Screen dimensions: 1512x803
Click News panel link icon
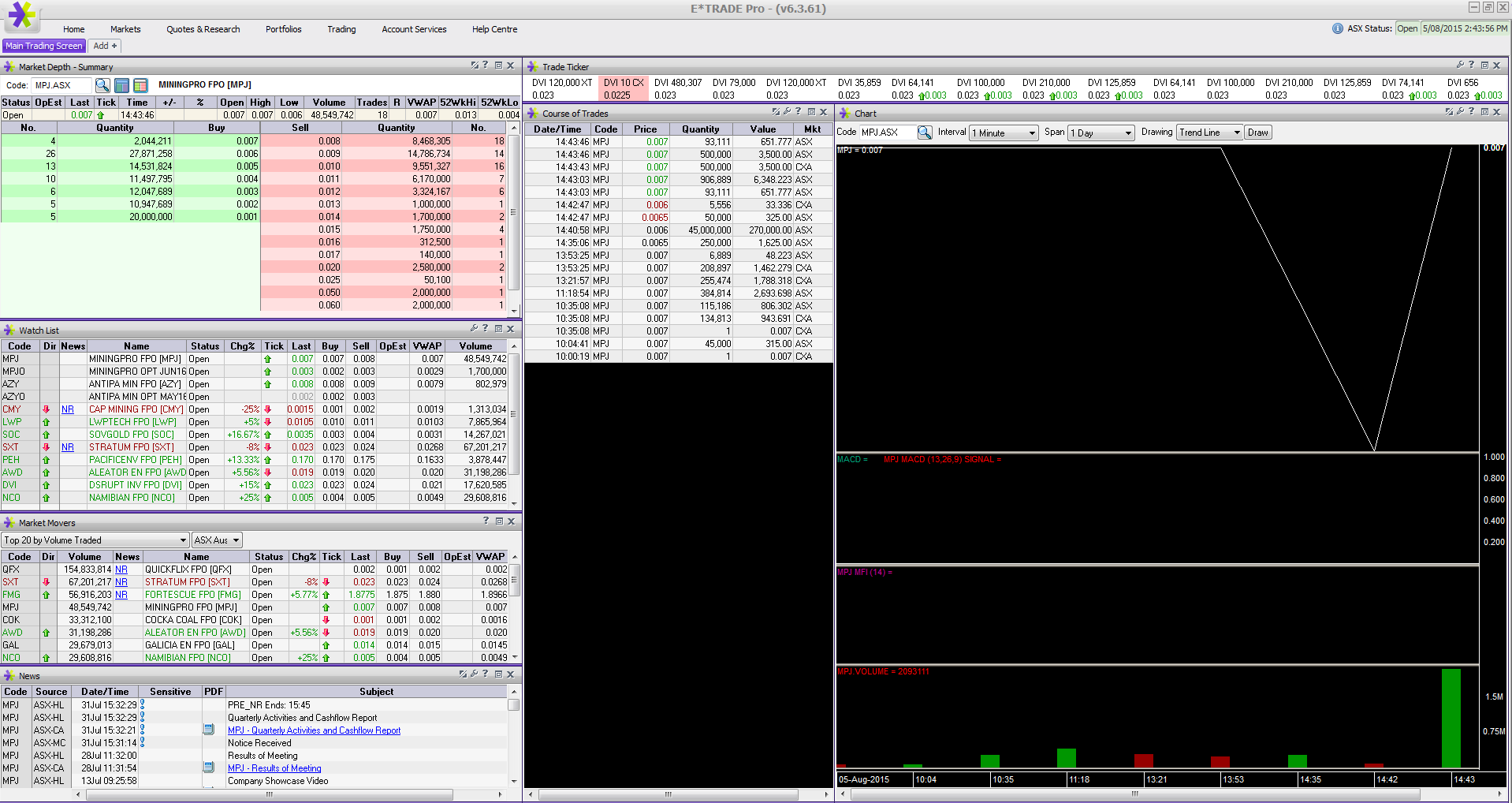pos(463,674)
